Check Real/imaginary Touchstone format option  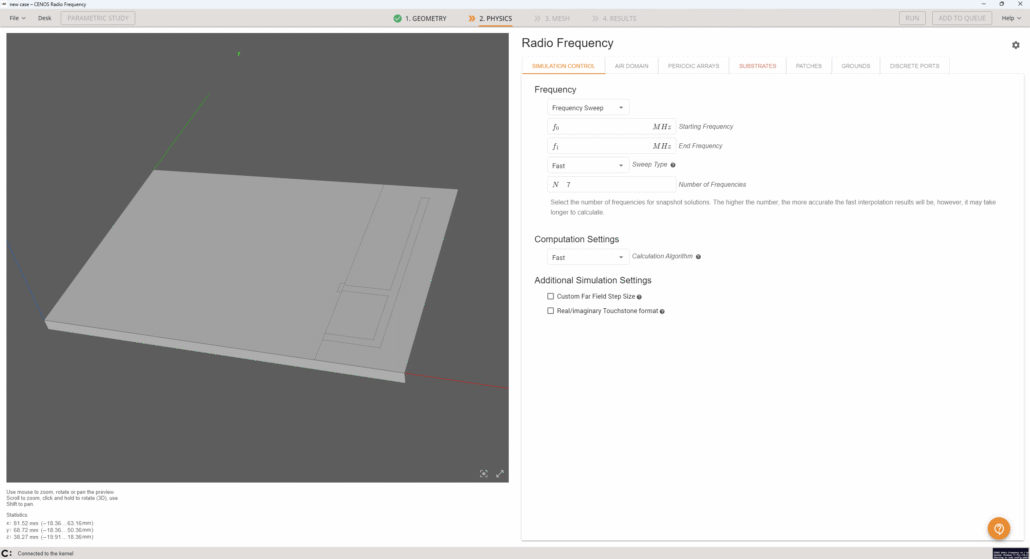pos(551,311)
